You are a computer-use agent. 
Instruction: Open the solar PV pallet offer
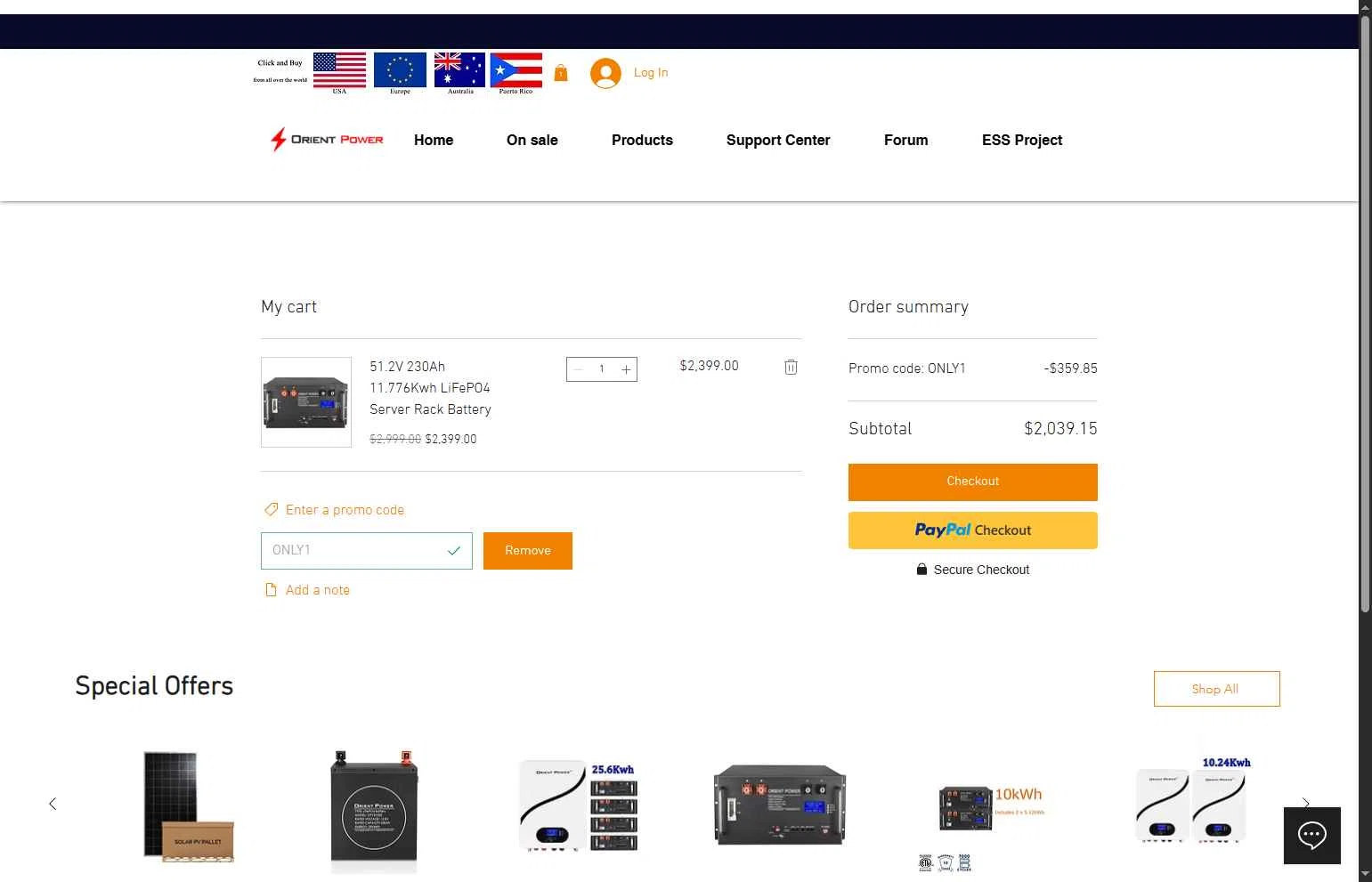tap(189, 807)
